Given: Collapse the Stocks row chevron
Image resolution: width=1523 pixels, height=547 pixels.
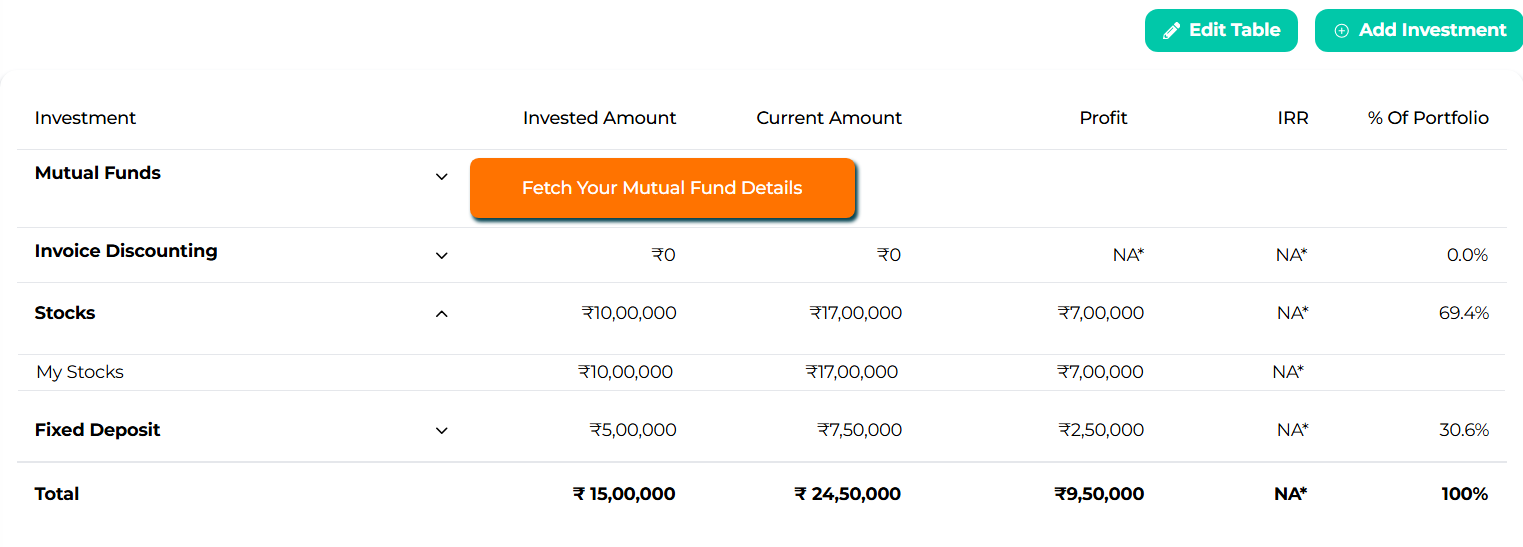Looking at the screenshot, I should [442, 314].
